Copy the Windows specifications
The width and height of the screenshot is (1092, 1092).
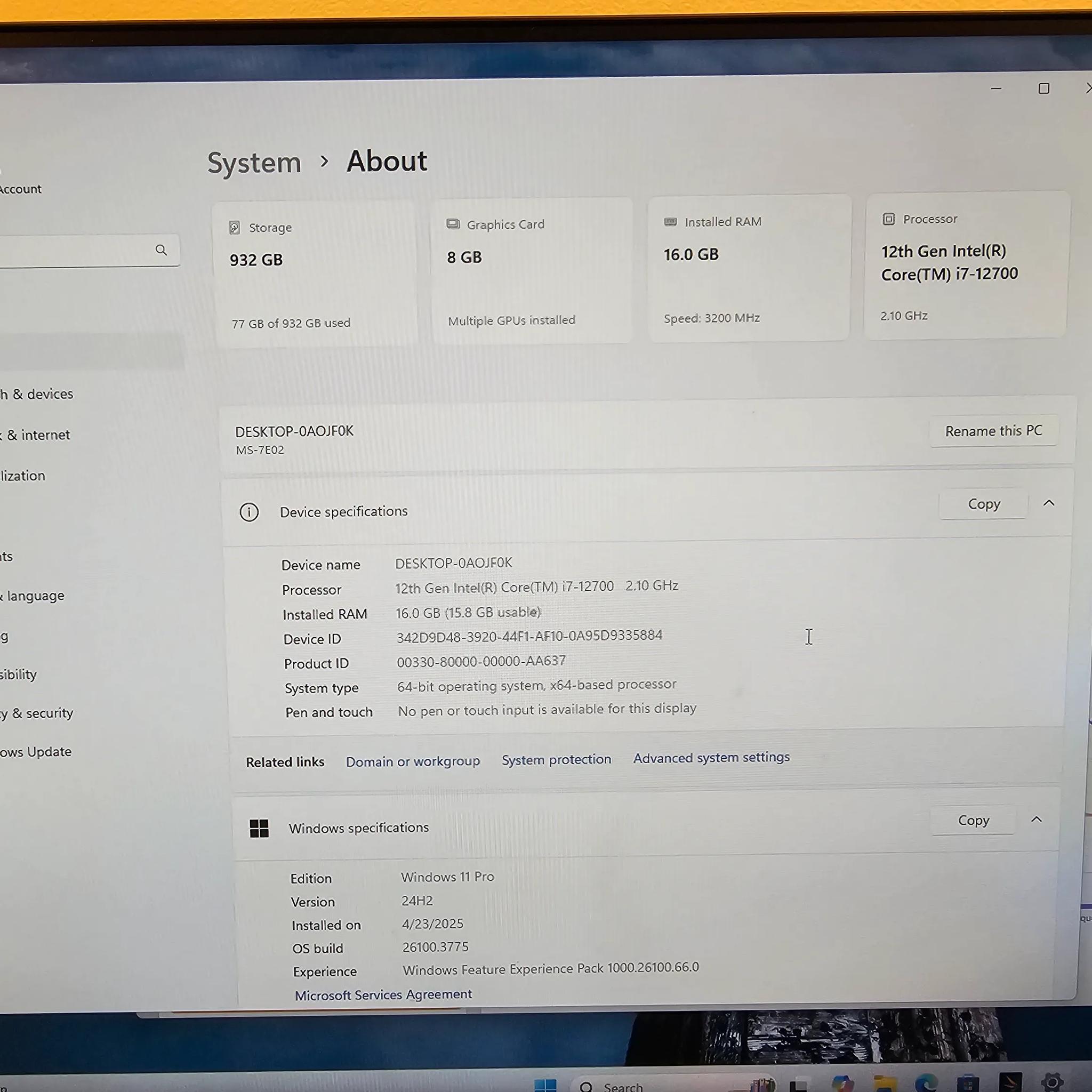point(973,820)
